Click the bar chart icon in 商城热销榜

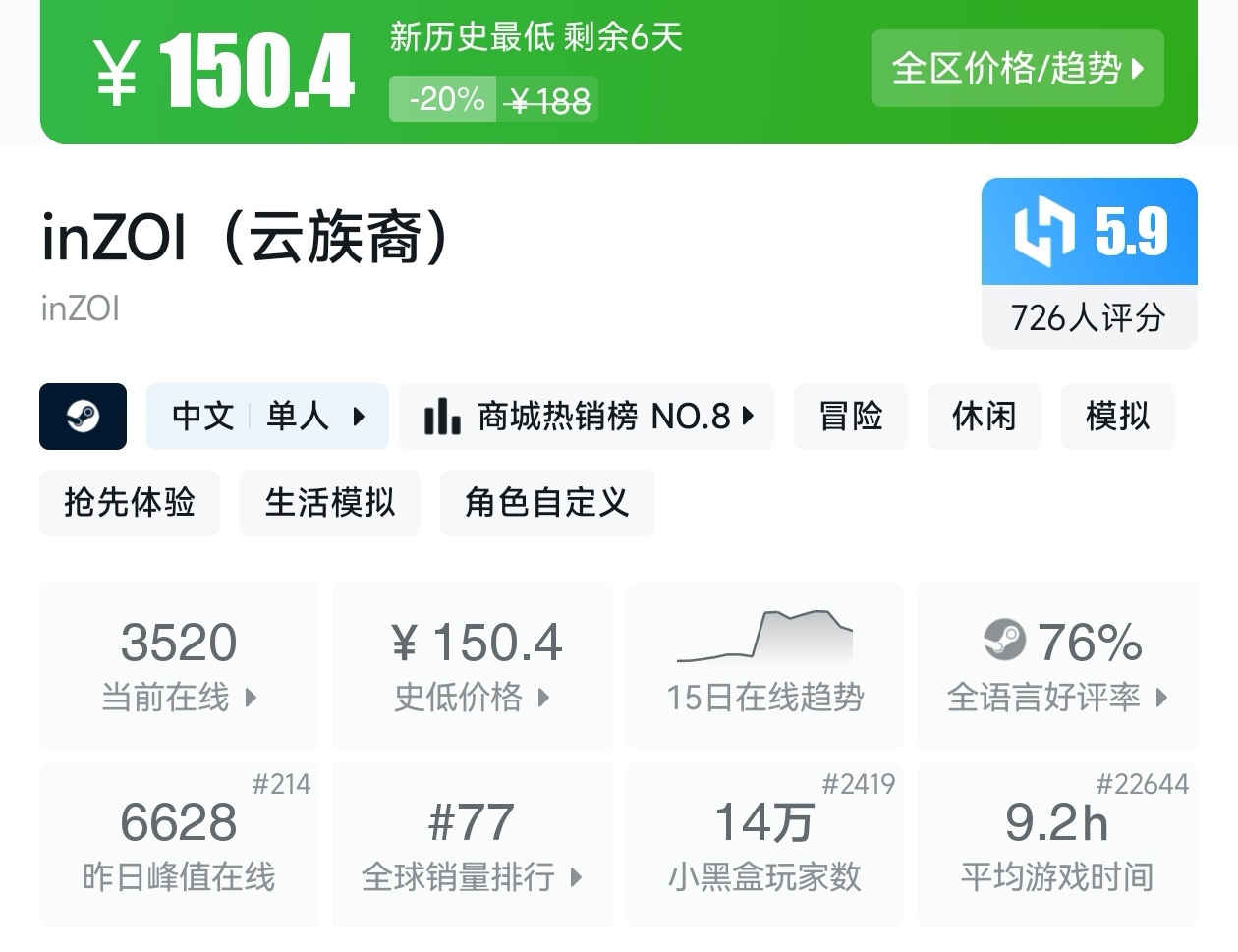tap(442, 417)
